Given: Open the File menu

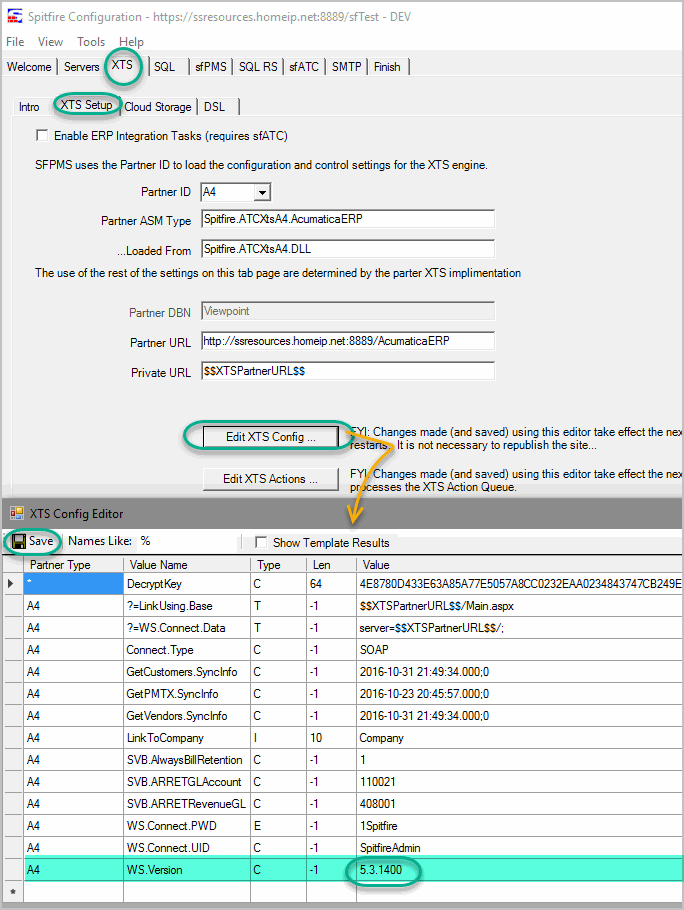Looking at the screenshot, I should point(15,42).
